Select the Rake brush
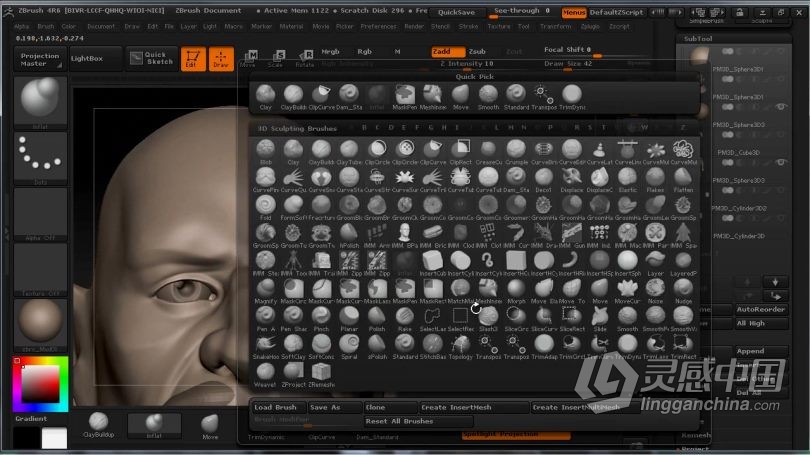This screenshot has width=810, height=455. (405, 320)
